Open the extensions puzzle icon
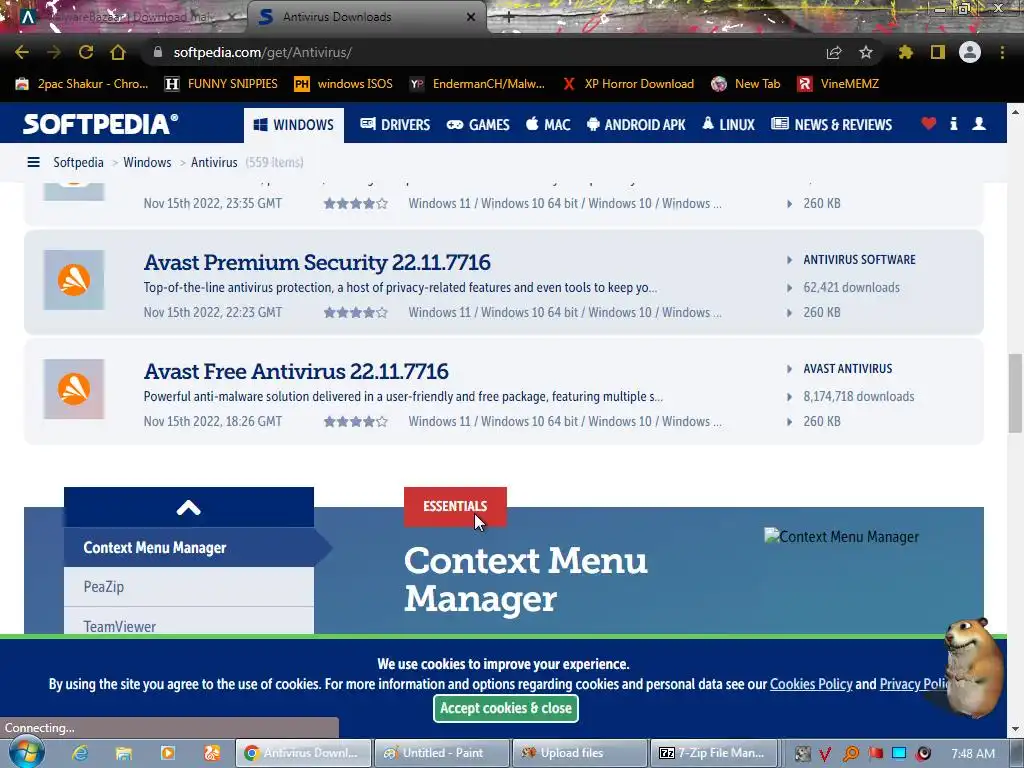 coord(906,52)
